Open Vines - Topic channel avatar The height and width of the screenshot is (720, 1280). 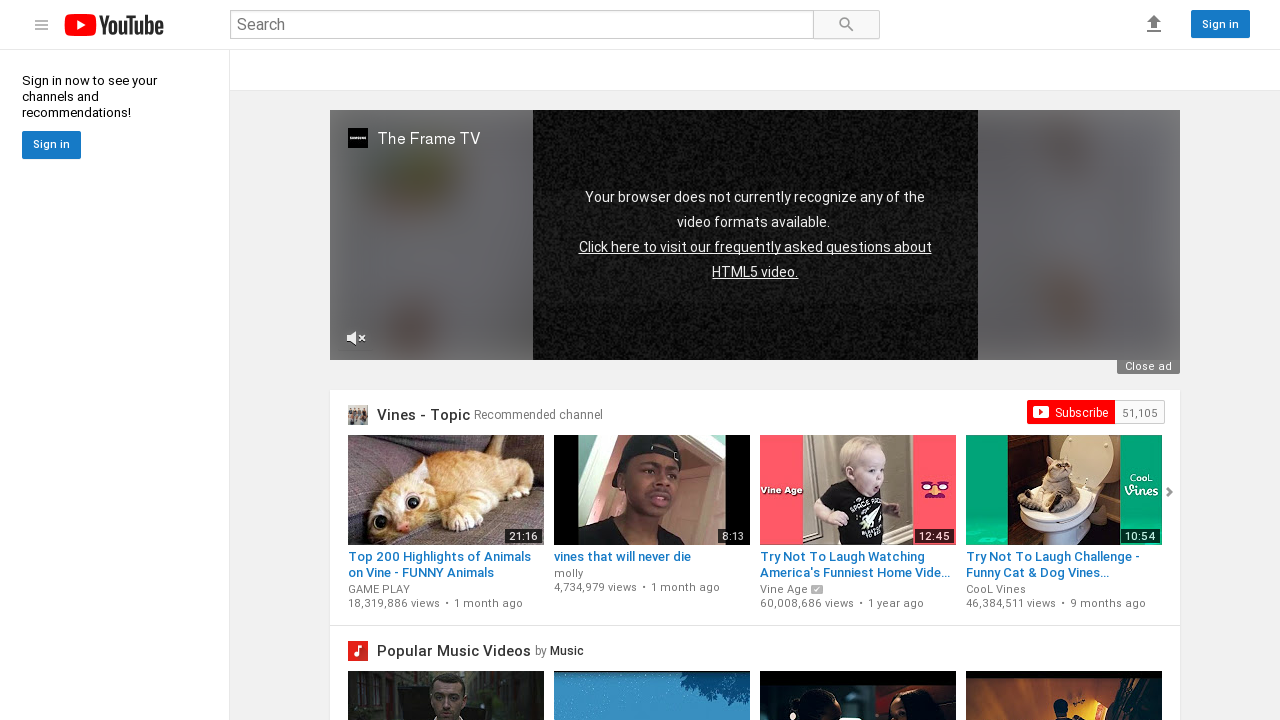358,415
